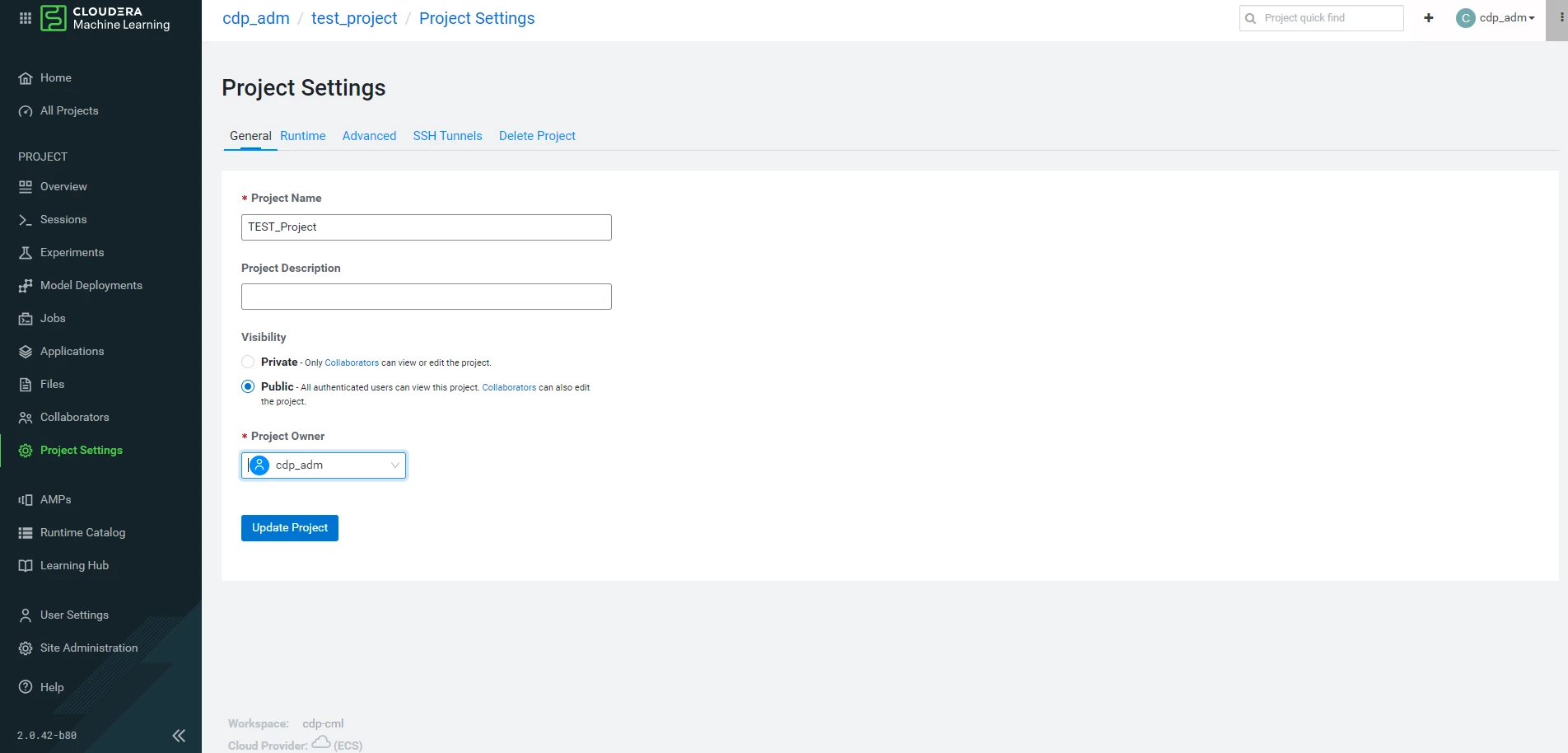Open Collaborators link in Public description
1568x753 pixels.
click(x=509, y=387)
